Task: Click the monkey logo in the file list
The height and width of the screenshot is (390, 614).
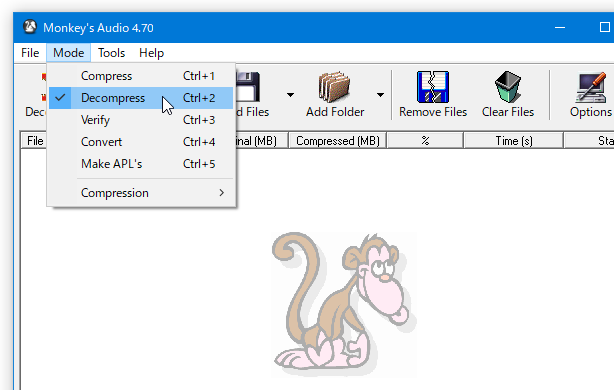Action: 344,303
